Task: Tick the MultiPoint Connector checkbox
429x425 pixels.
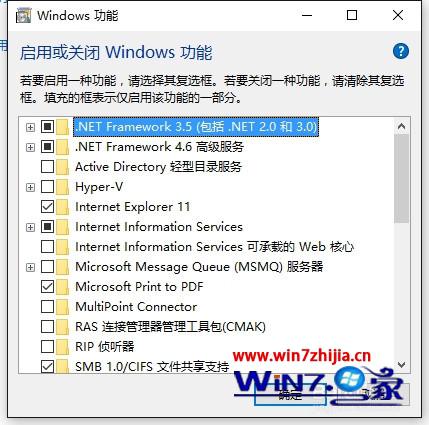Action: [47, 307]
